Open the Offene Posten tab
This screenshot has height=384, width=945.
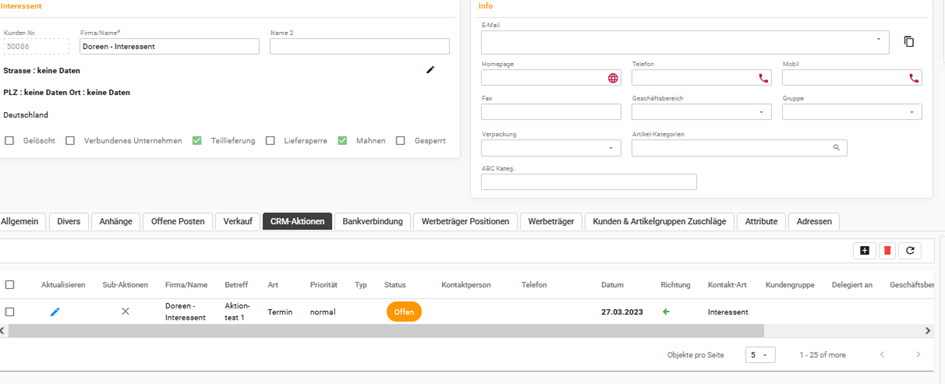178,221
